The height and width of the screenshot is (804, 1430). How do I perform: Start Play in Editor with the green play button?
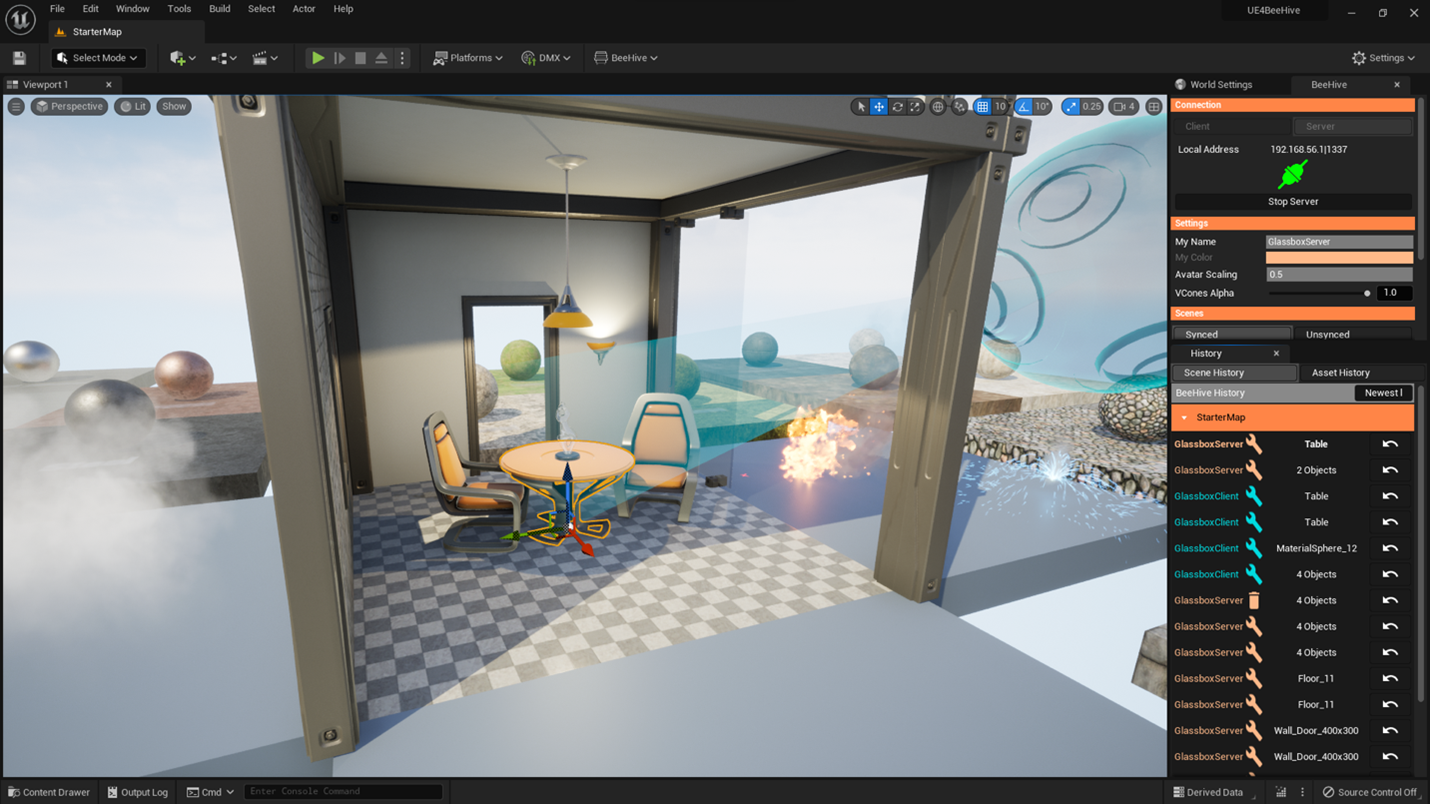(x=317, y=58)
